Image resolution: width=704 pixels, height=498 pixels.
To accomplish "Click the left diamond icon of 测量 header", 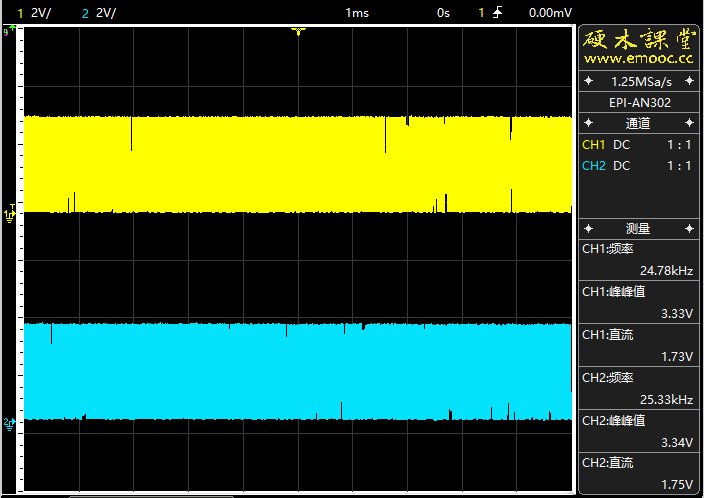I will pyautogui.click(x=589, y=228).
